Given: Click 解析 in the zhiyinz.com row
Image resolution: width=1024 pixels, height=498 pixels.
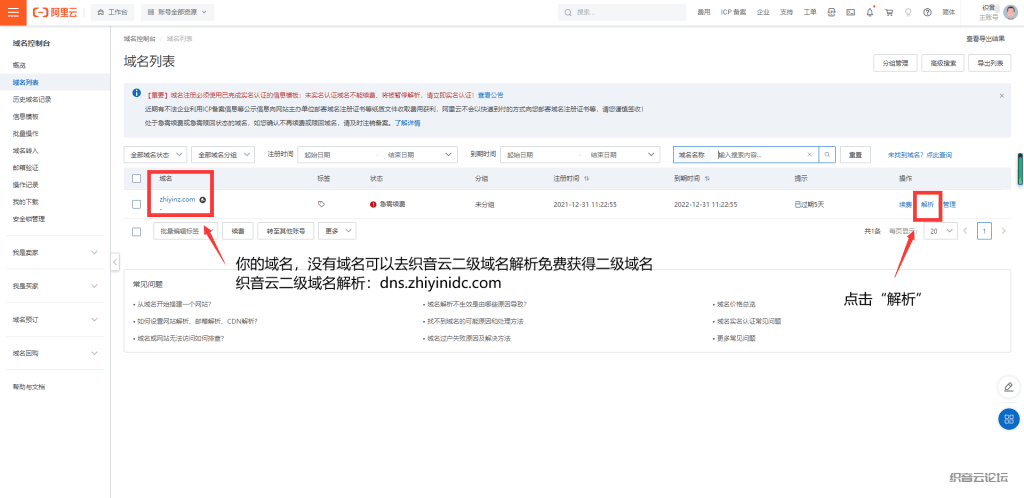Looking at the screenshot, I should point(927,204).
